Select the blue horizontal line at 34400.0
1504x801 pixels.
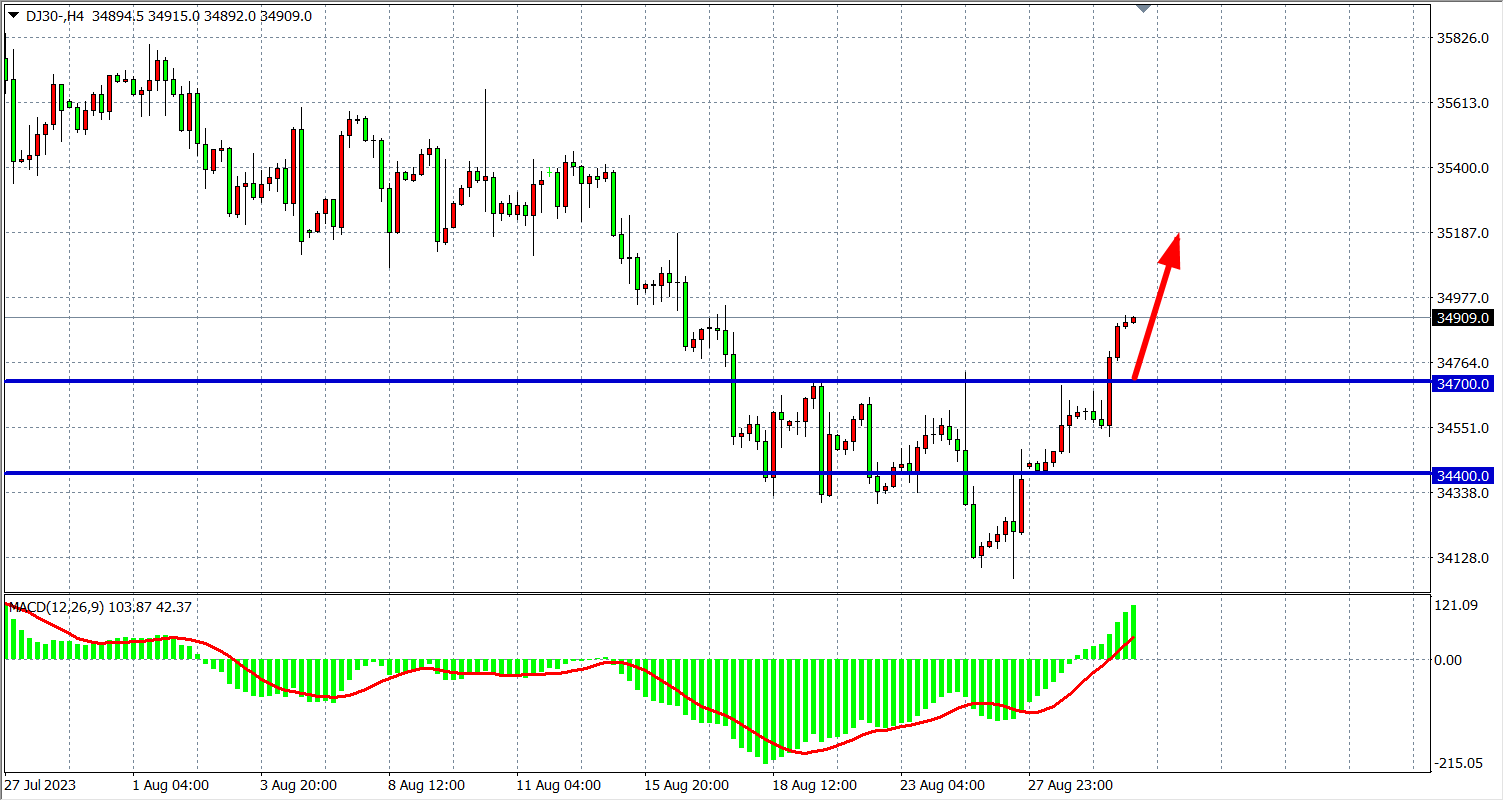[400, 473]
